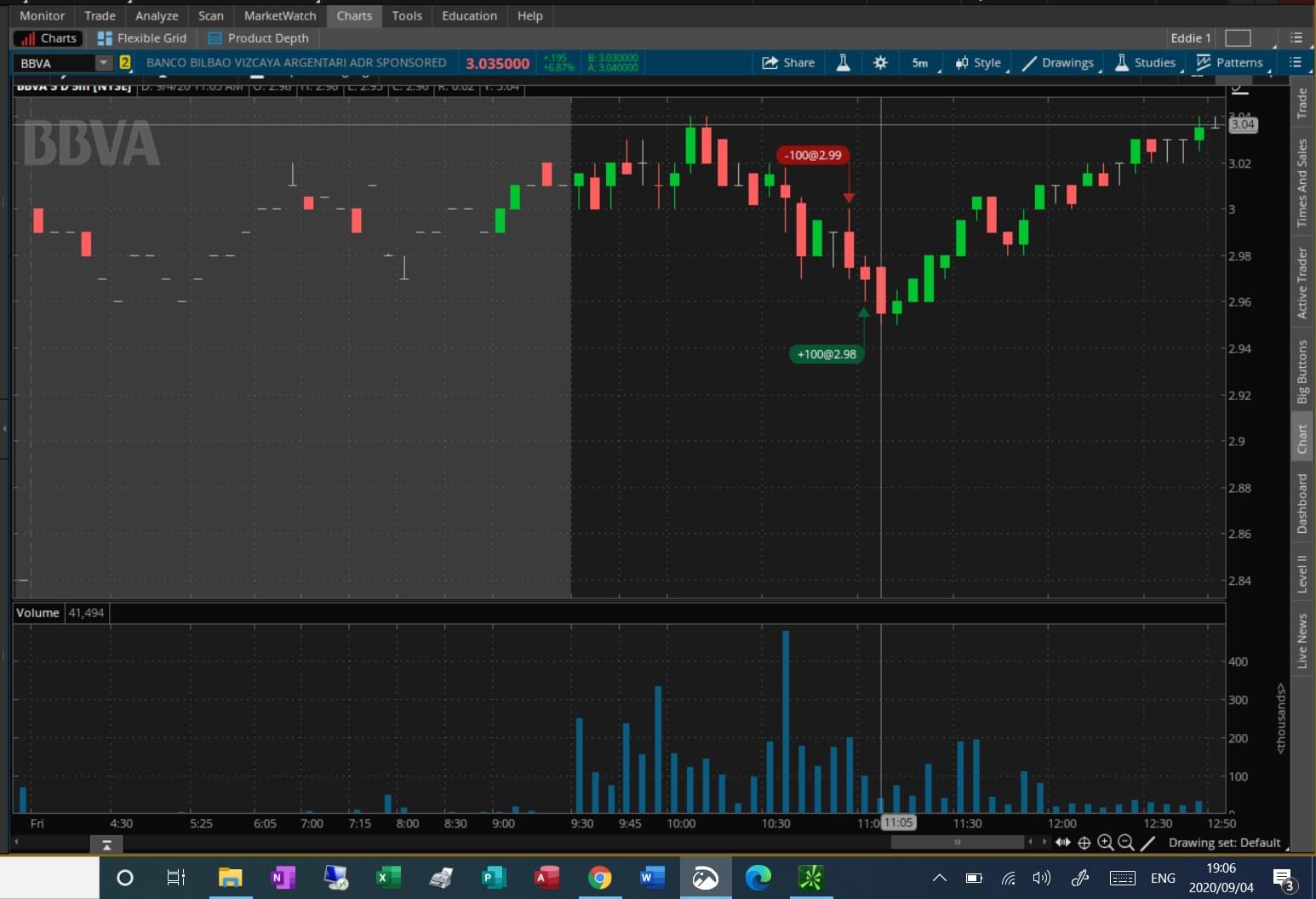
Task: Zoom out with the magnifier minus icon
Action: tap(1126, 843)
